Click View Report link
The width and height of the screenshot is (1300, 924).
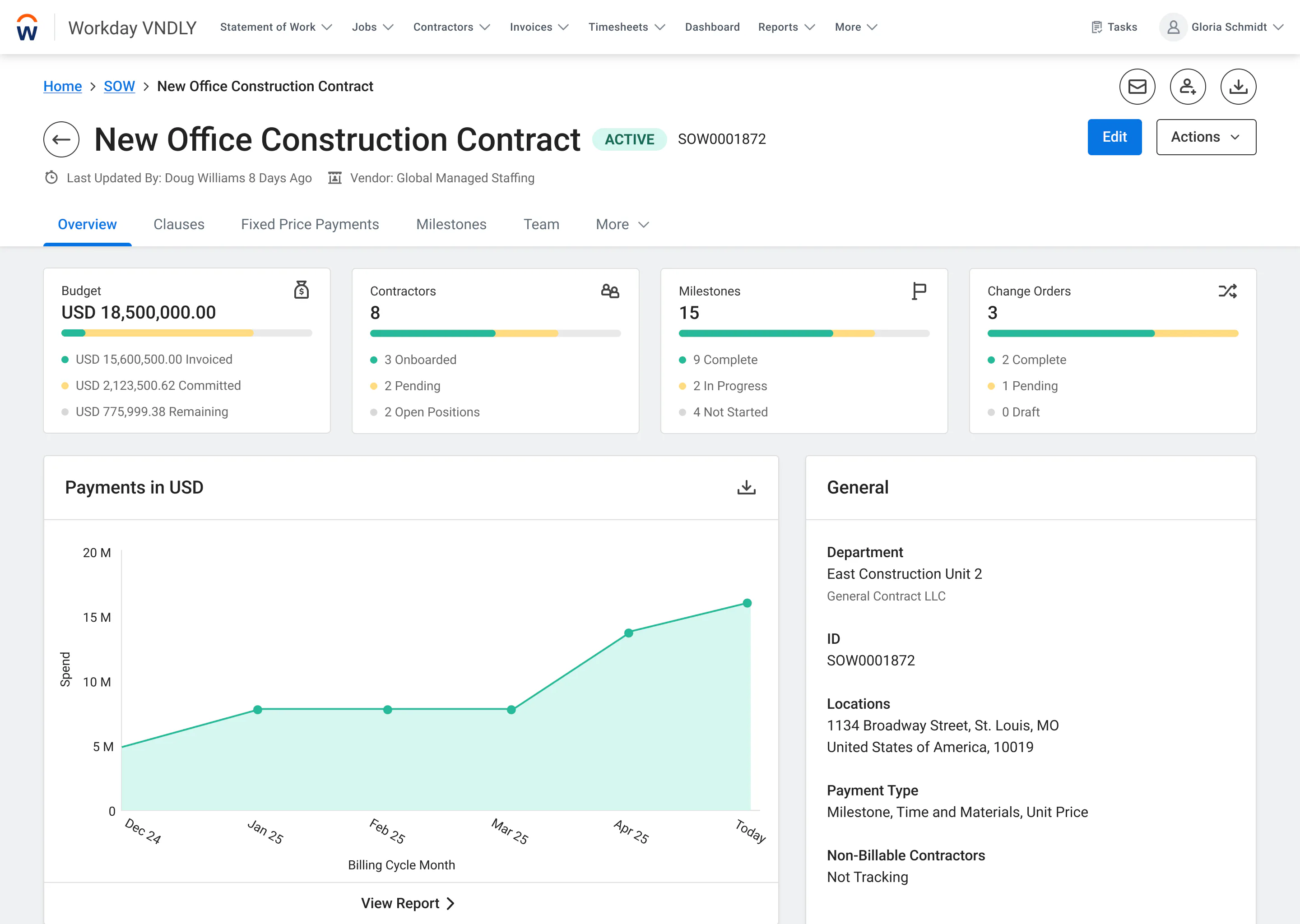[x=408, y=903]
